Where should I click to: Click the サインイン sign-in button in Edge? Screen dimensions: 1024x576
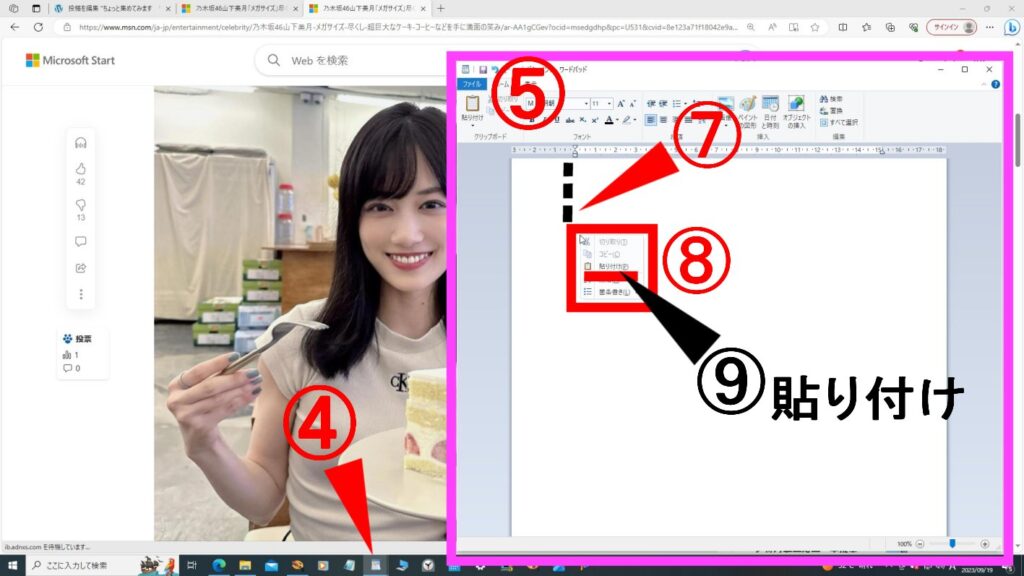tap(952, 27)
